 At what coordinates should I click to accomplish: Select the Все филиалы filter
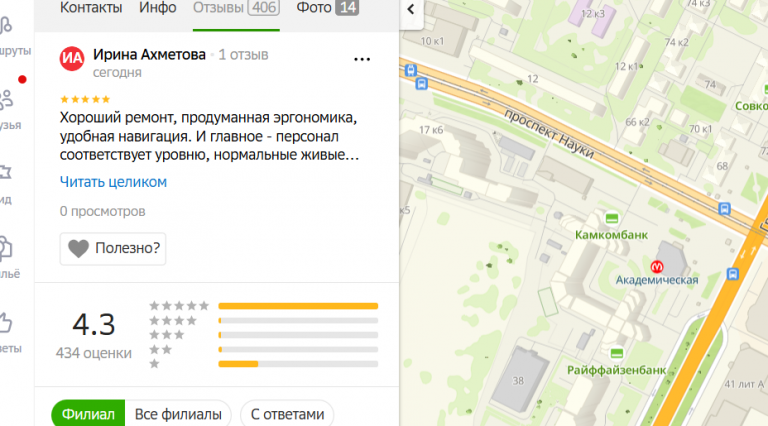(x=178, y=414)
